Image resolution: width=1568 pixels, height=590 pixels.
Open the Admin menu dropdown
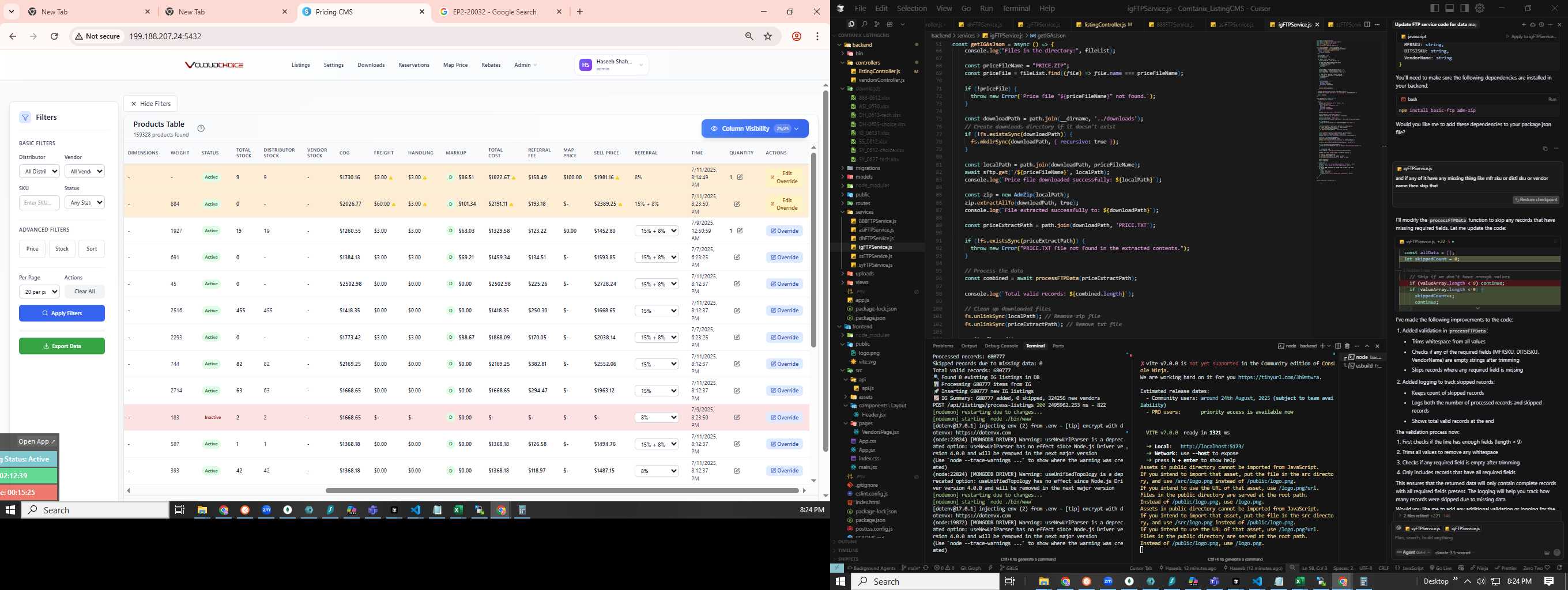pos(525,65)
